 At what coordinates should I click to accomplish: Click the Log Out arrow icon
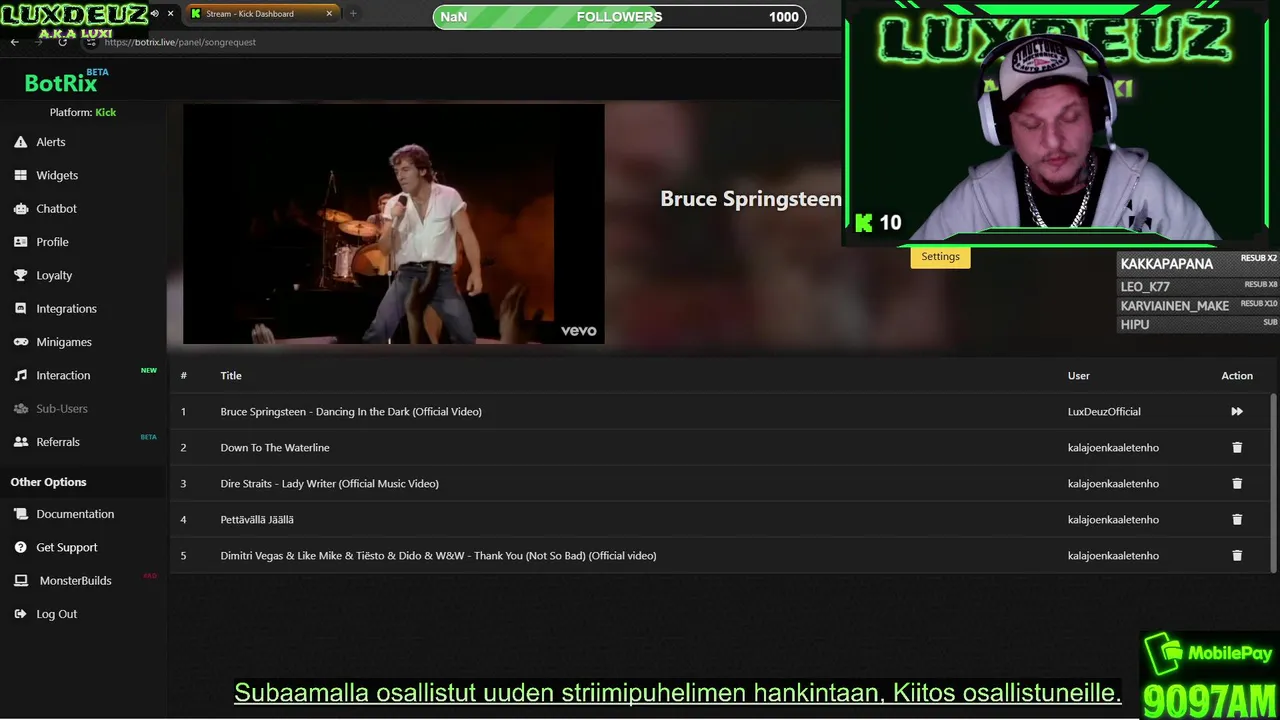click(x=20, y=614)
